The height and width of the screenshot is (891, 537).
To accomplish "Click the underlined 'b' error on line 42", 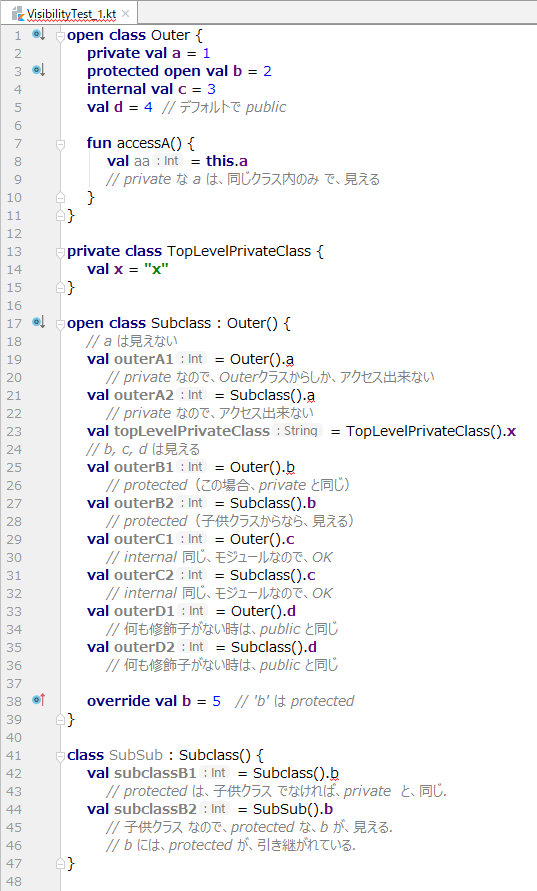I will pyautogui.click(x=335, y=773).
